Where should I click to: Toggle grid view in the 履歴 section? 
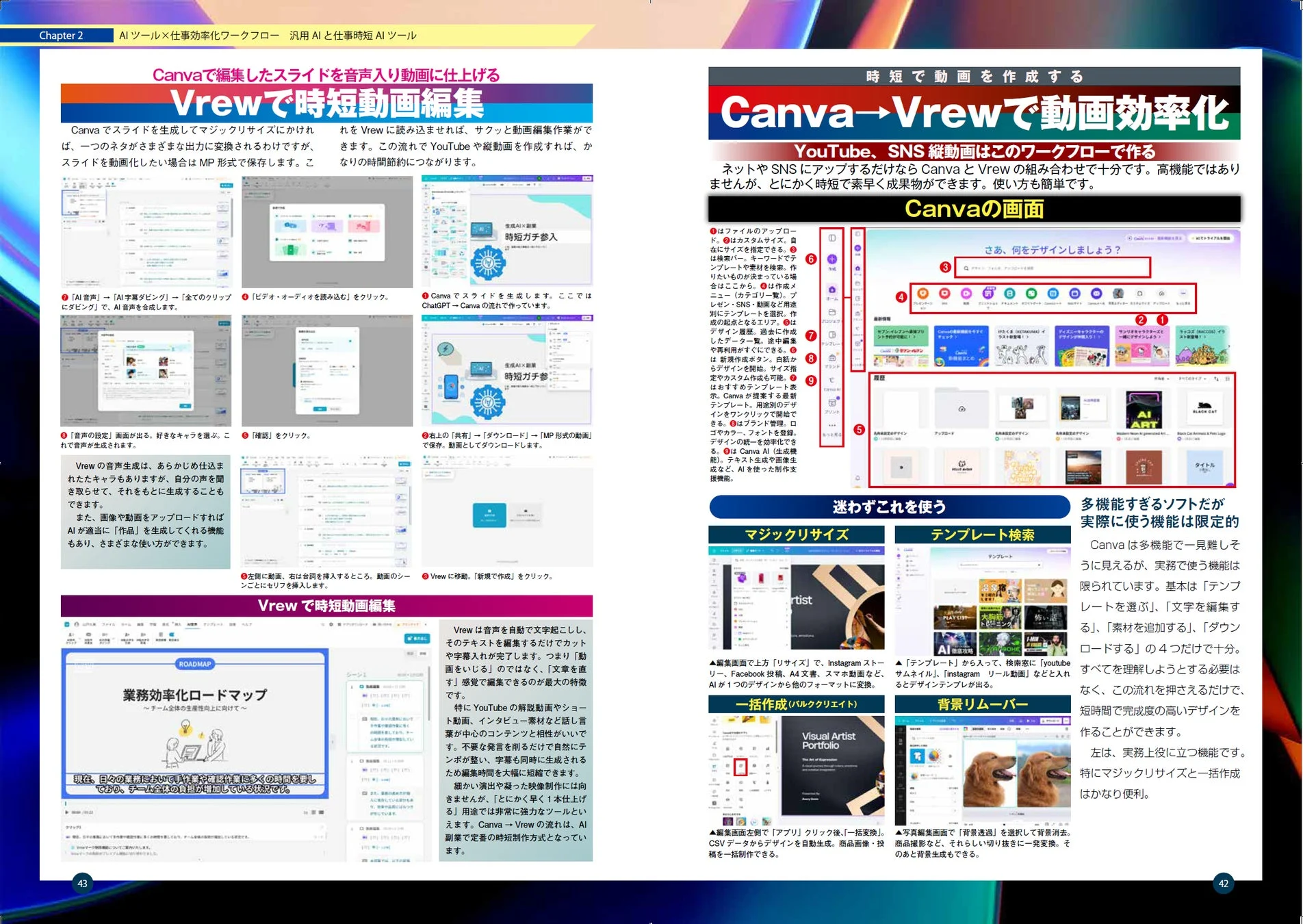coord(1227,378)
